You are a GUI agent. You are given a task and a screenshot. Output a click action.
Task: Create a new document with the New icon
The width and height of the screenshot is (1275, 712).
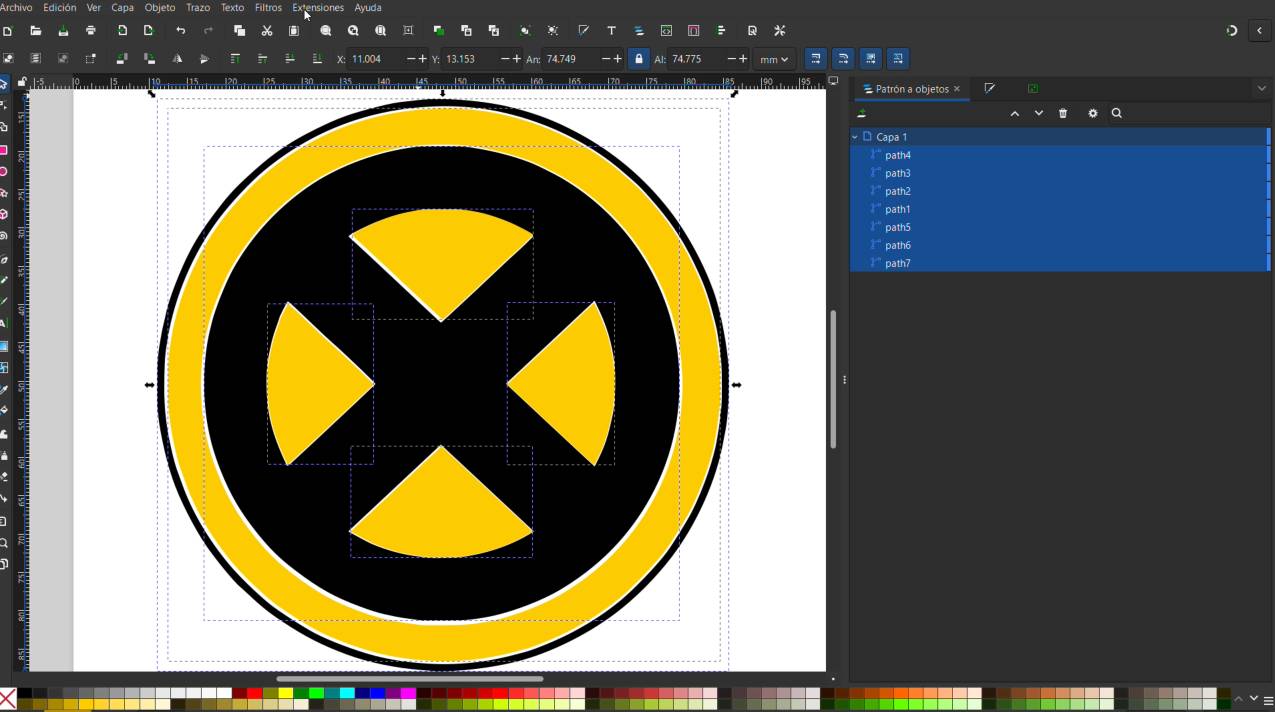point(7,31)
